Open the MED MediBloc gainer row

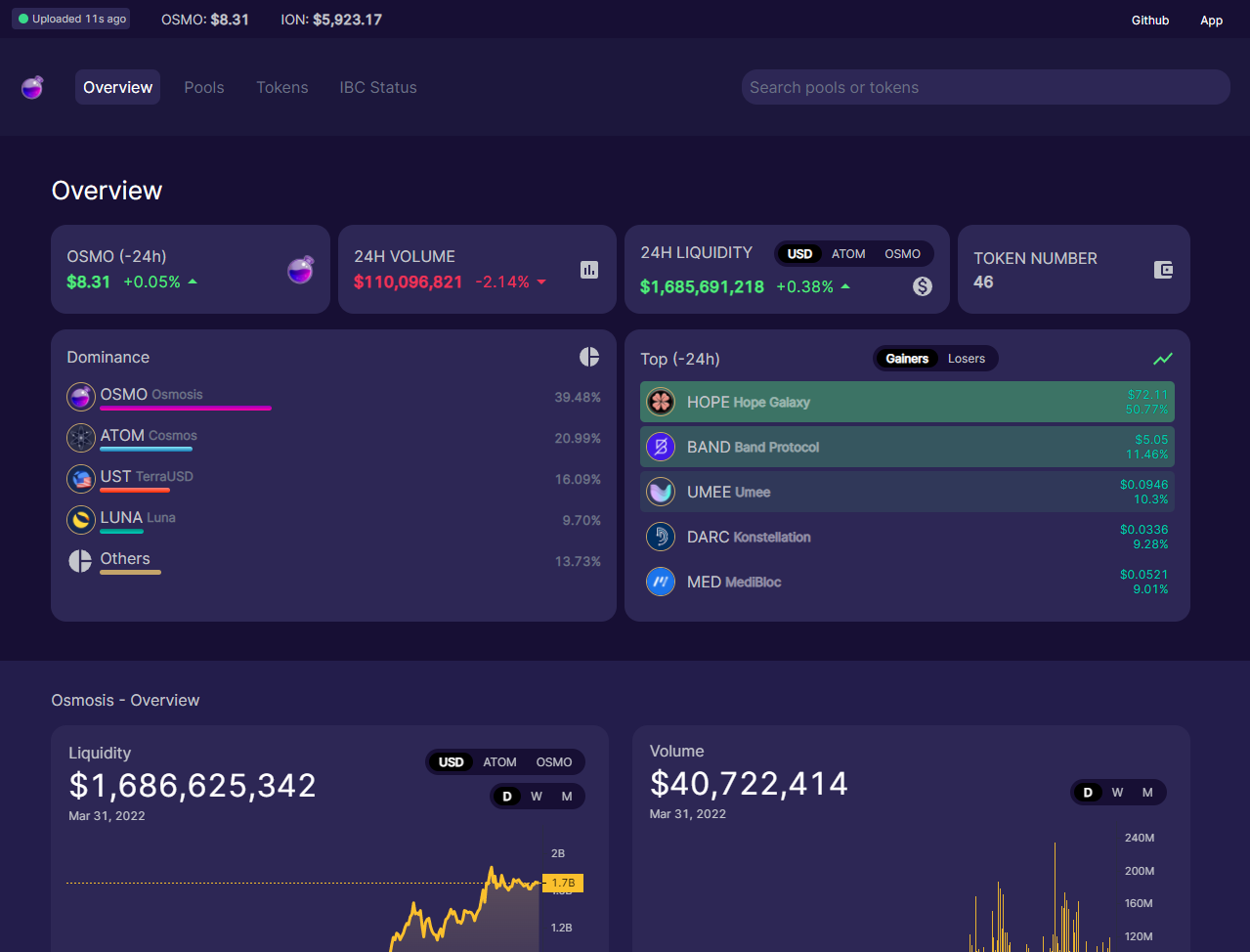[907, 582]
